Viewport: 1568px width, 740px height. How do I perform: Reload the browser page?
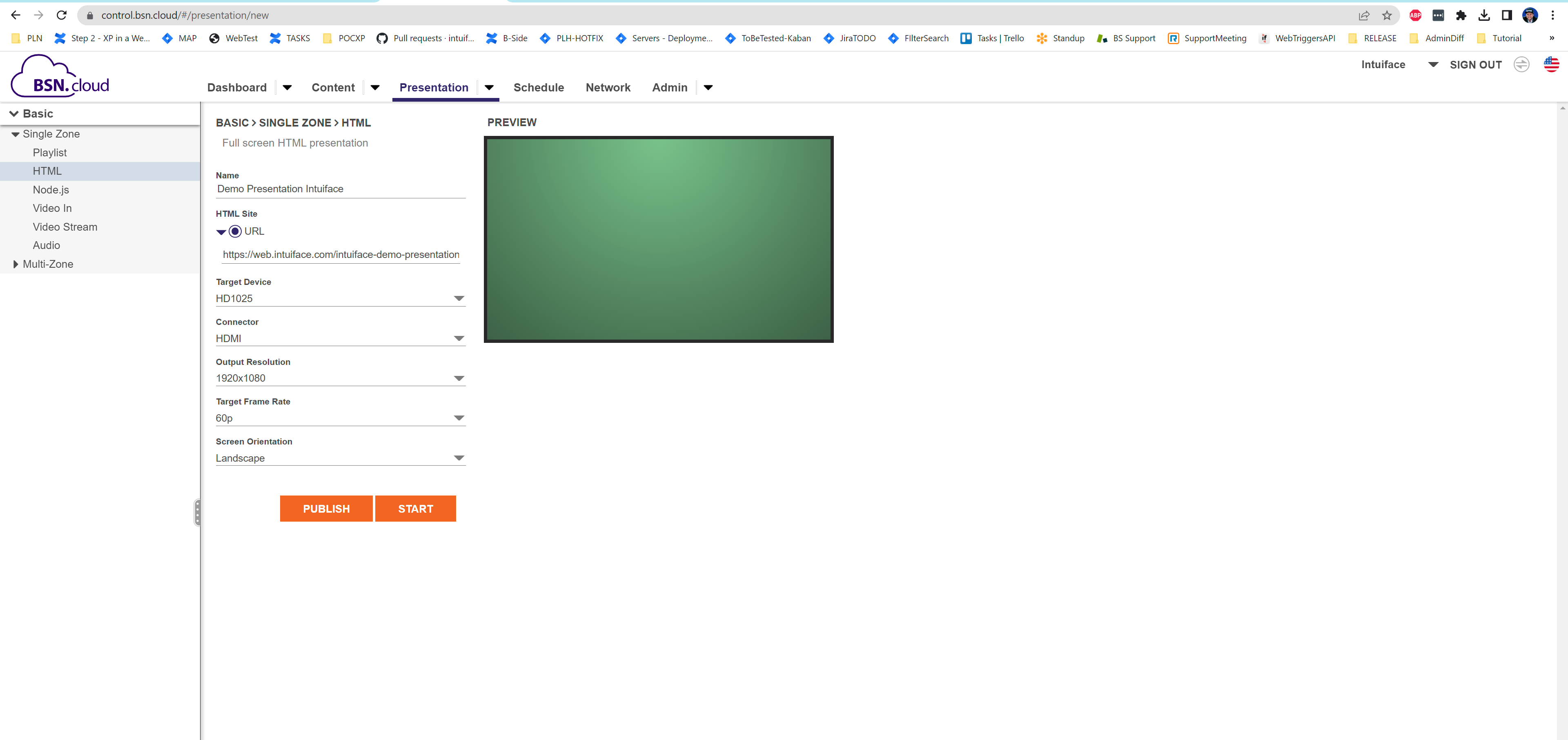pos(62,15)
